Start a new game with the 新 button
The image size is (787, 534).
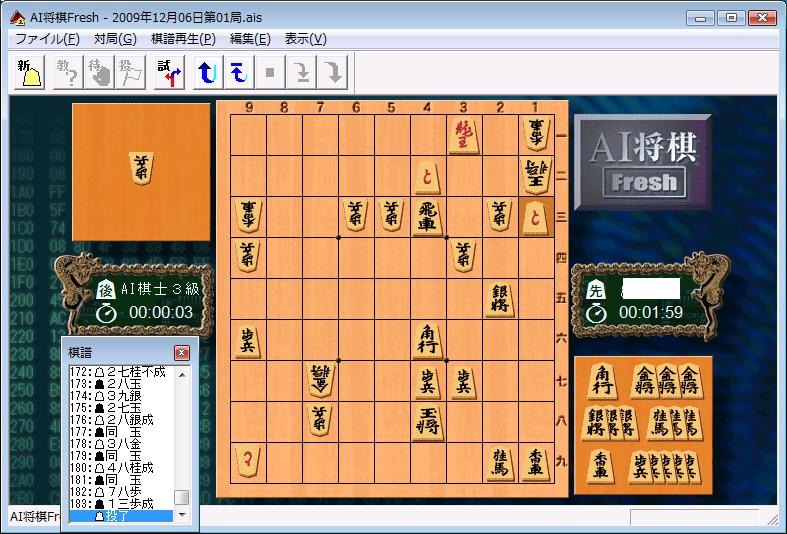(x=30, y=73)
